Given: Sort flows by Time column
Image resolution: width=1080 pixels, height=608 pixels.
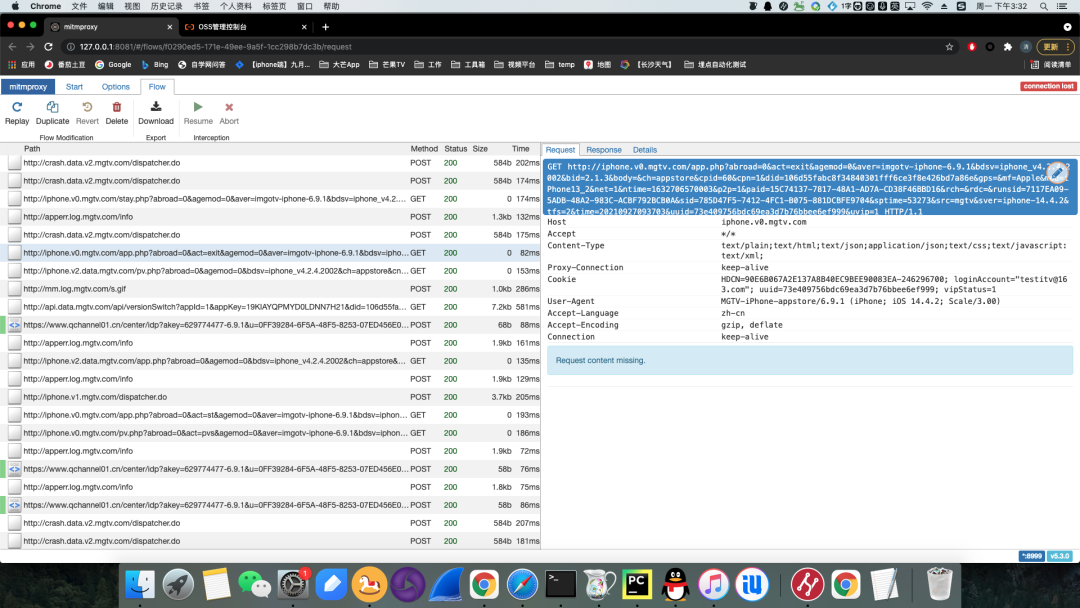Looking at the screenshot, I should pos(520,149).
